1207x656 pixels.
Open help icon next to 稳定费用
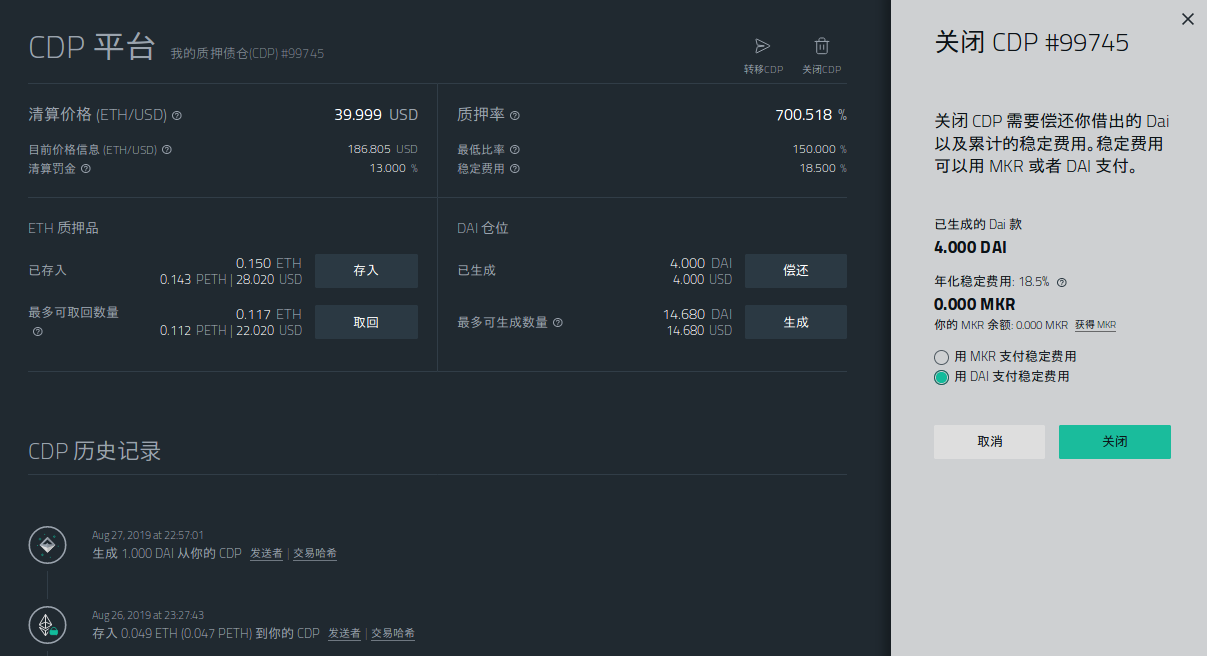(x=515, y=169)
